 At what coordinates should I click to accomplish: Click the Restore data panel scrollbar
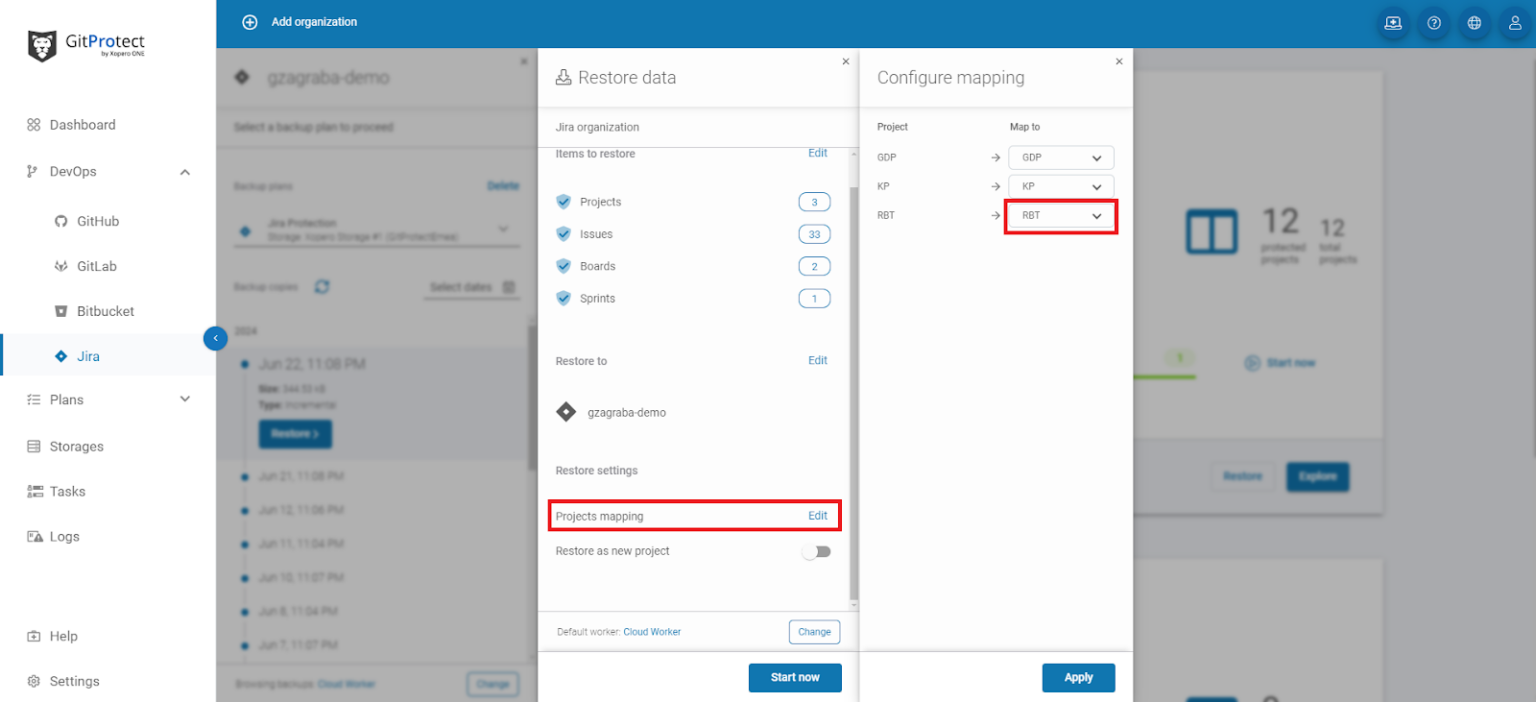[x=853, y=395]
